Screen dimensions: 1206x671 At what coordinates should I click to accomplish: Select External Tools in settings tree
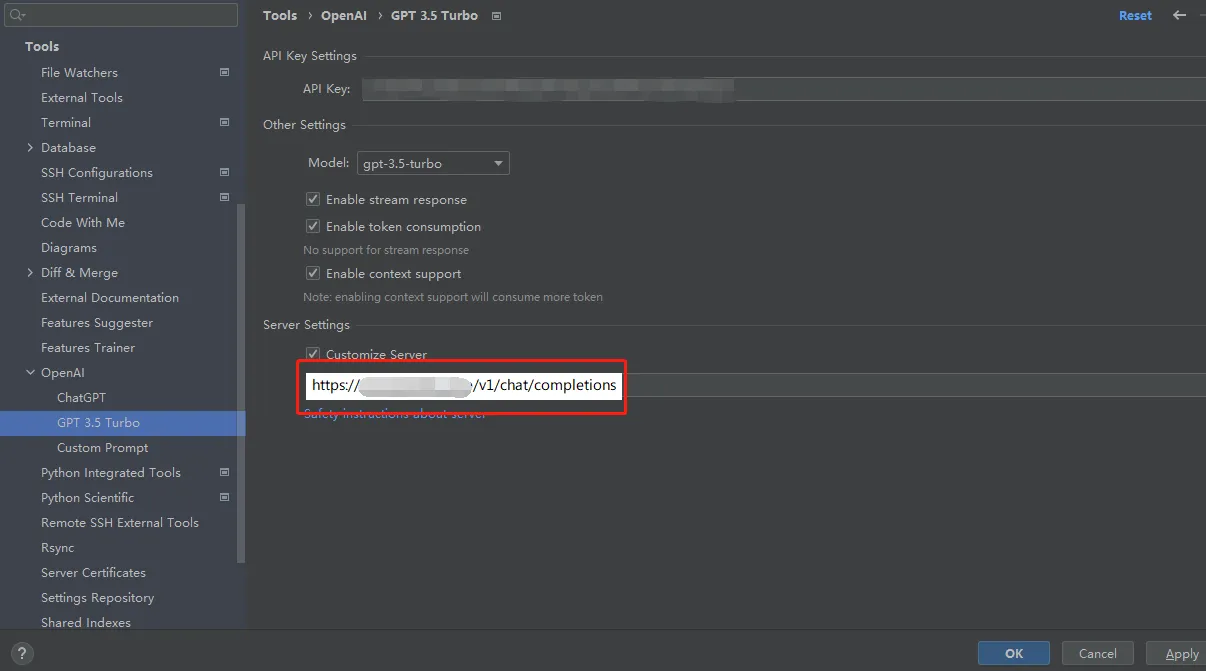click(x=82, y=97)
